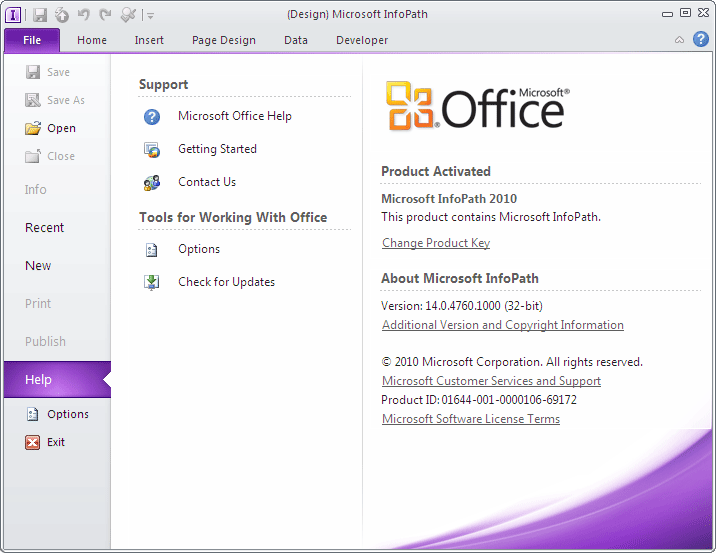Click the Save icon in Backstage sidebar
716x553 pixels.
pyautogui.click(x=33, y=72)
